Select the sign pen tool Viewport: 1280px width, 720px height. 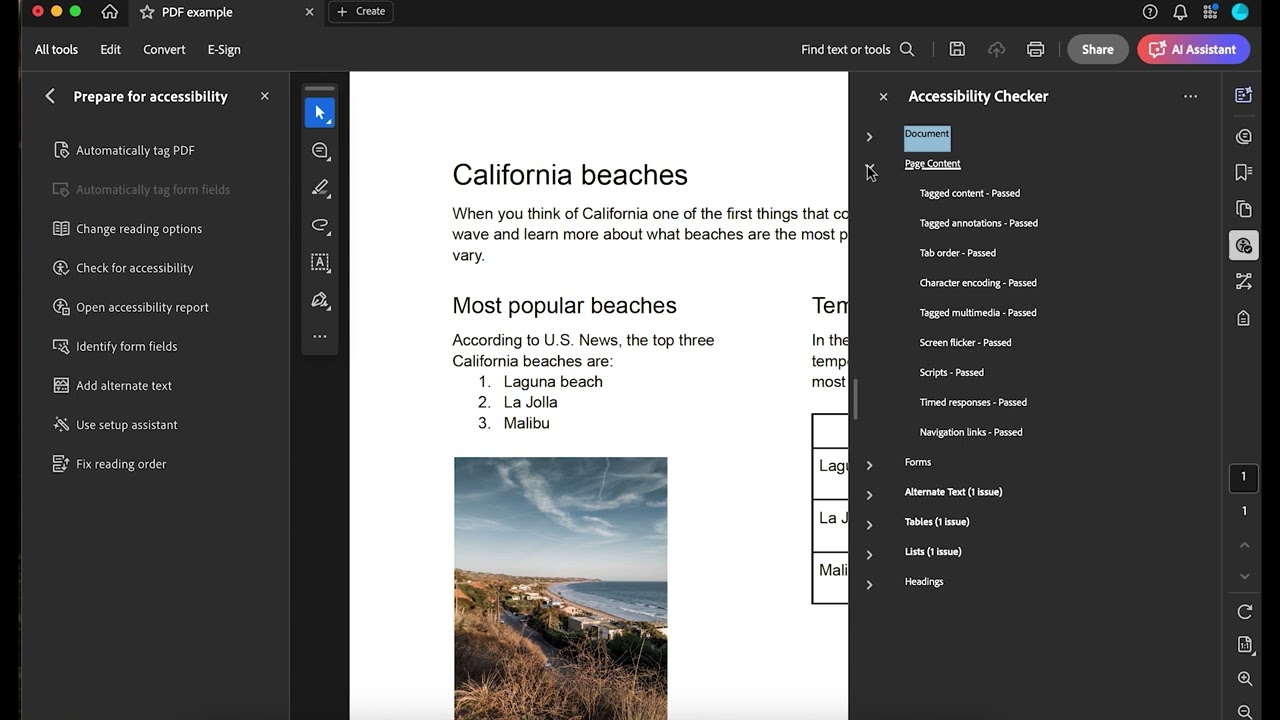click(320, 299)
